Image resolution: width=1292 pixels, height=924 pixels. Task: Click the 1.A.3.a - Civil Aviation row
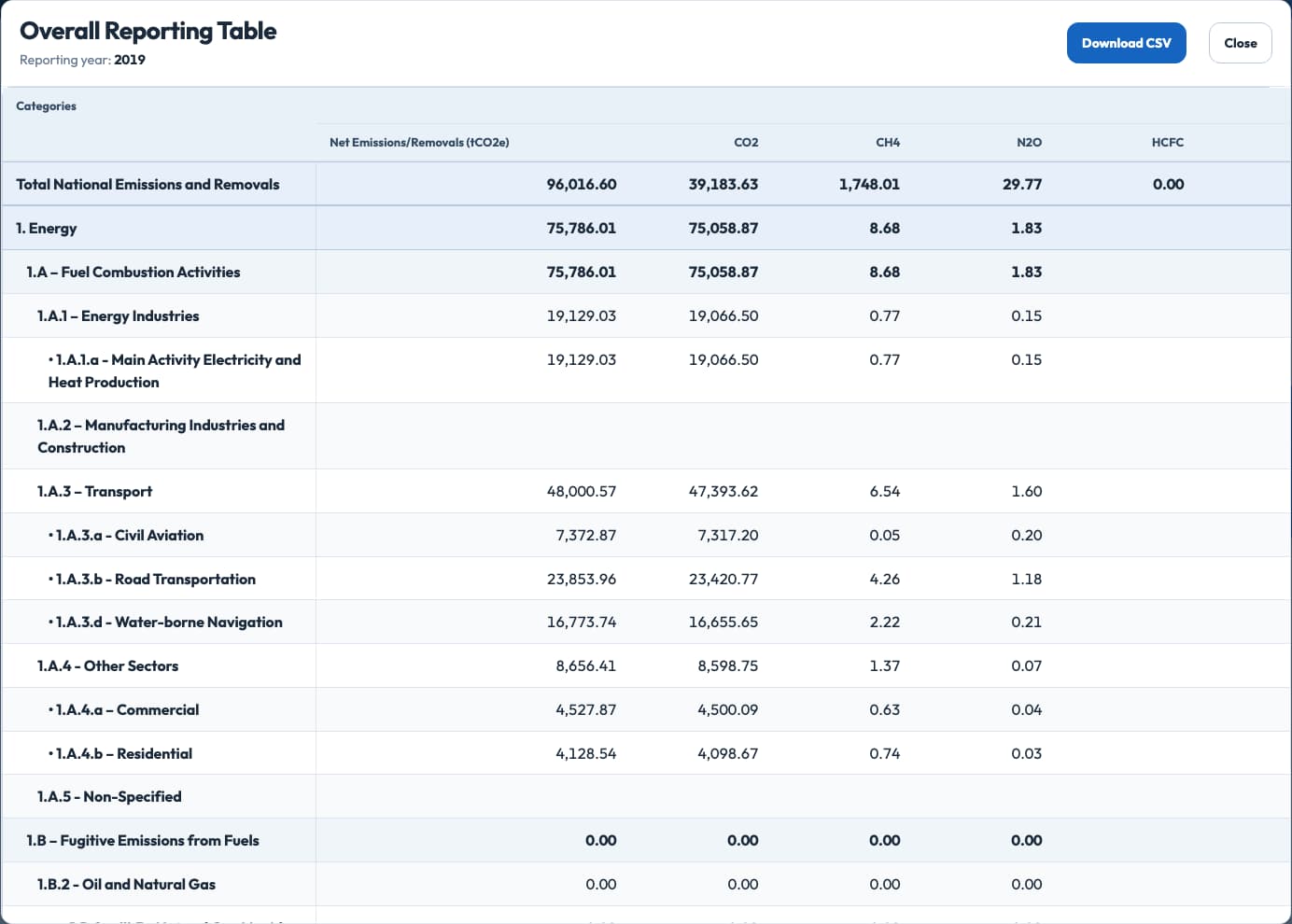click(x=646, y=535)
